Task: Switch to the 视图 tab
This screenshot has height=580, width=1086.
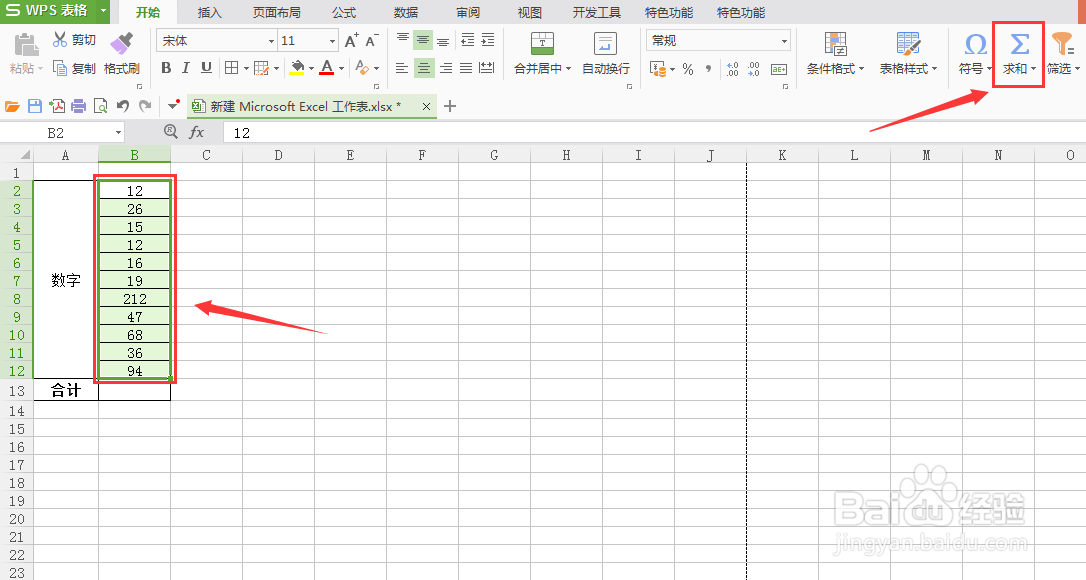Action: click(x=530, y=12)
